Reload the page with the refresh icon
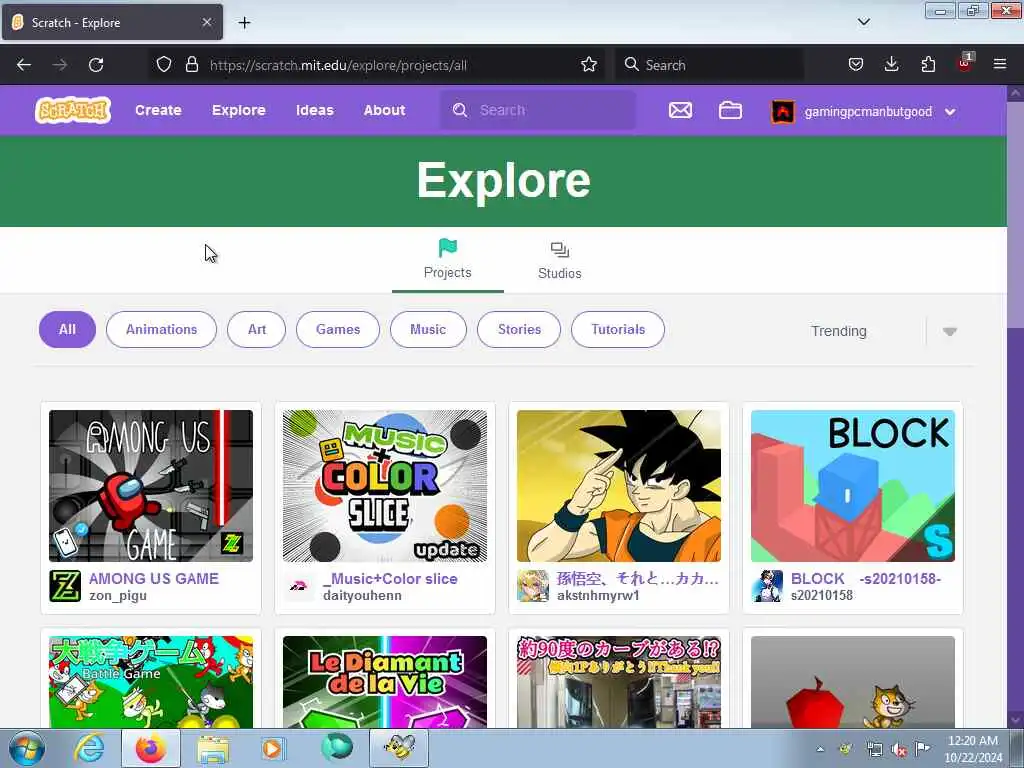The height and width of the screenshot is (768, 1024). coord(96,65)
